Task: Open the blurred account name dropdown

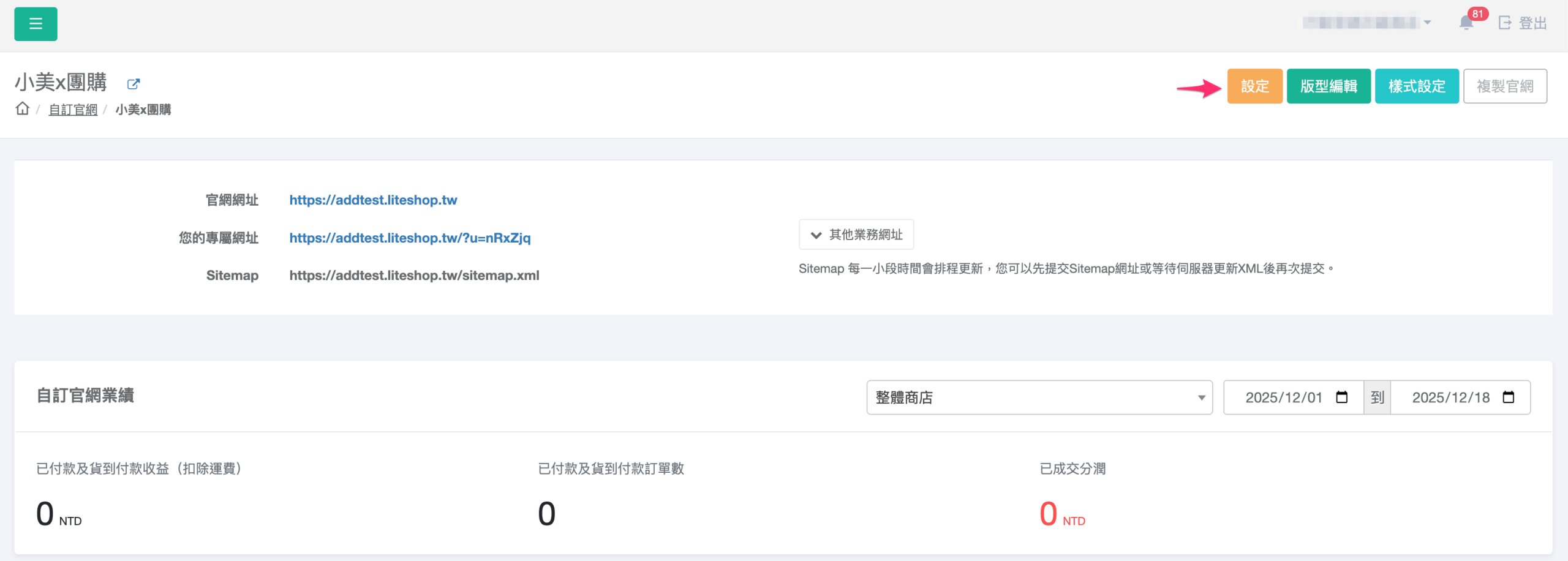Action: click(1366, 23)
